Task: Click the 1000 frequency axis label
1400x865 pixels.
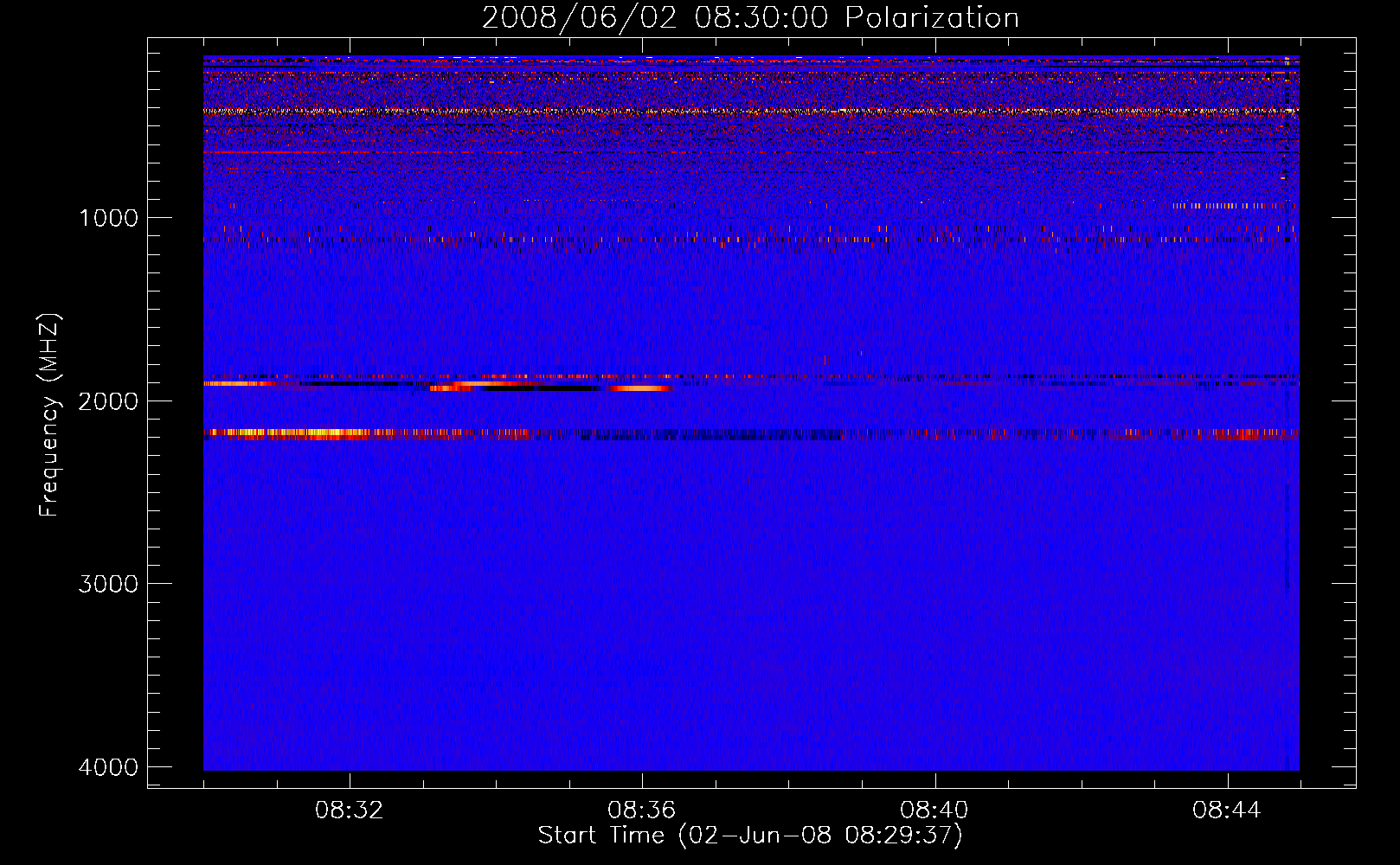Action: pyautogui.click(x=108, y=218)
